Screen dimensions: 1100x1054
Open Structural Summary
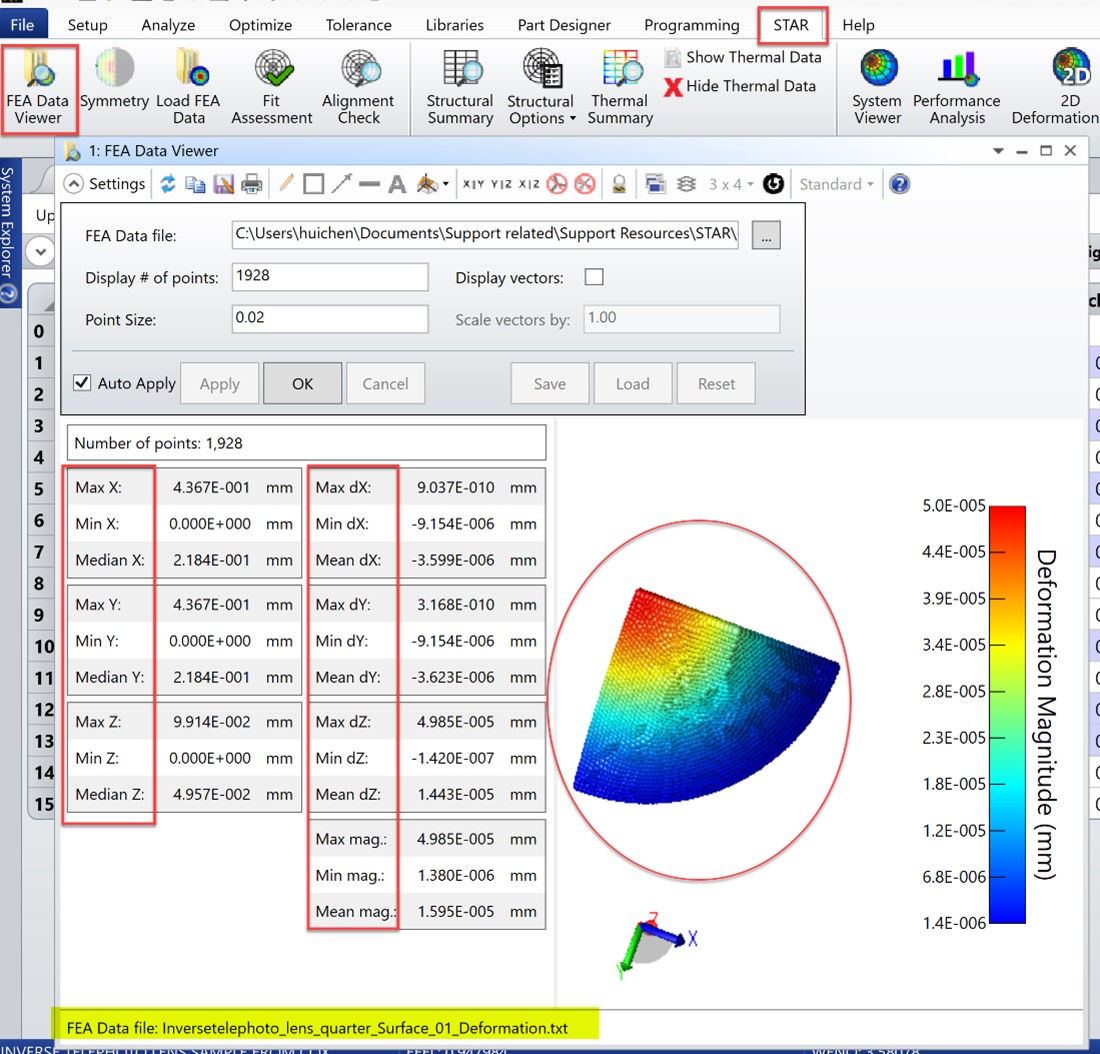[x=460, y=87]
